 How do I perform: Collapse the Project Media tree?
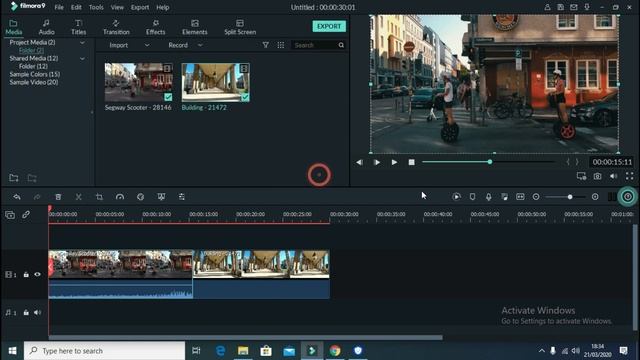(x=82, y=42)
